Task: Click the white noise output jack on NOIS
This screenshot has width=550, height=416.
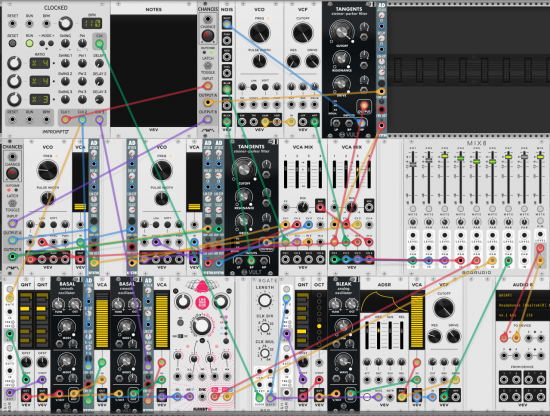Action: point(227,24)
